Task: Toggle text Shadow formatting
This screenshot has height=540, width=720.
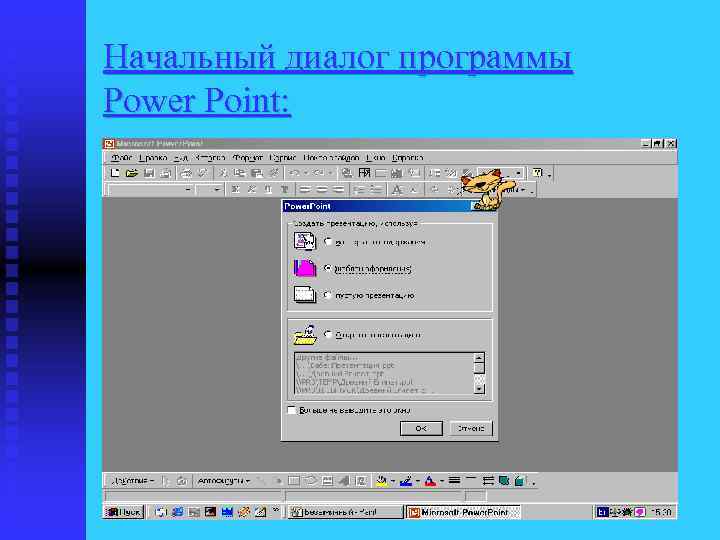Action: click(285, 189)
